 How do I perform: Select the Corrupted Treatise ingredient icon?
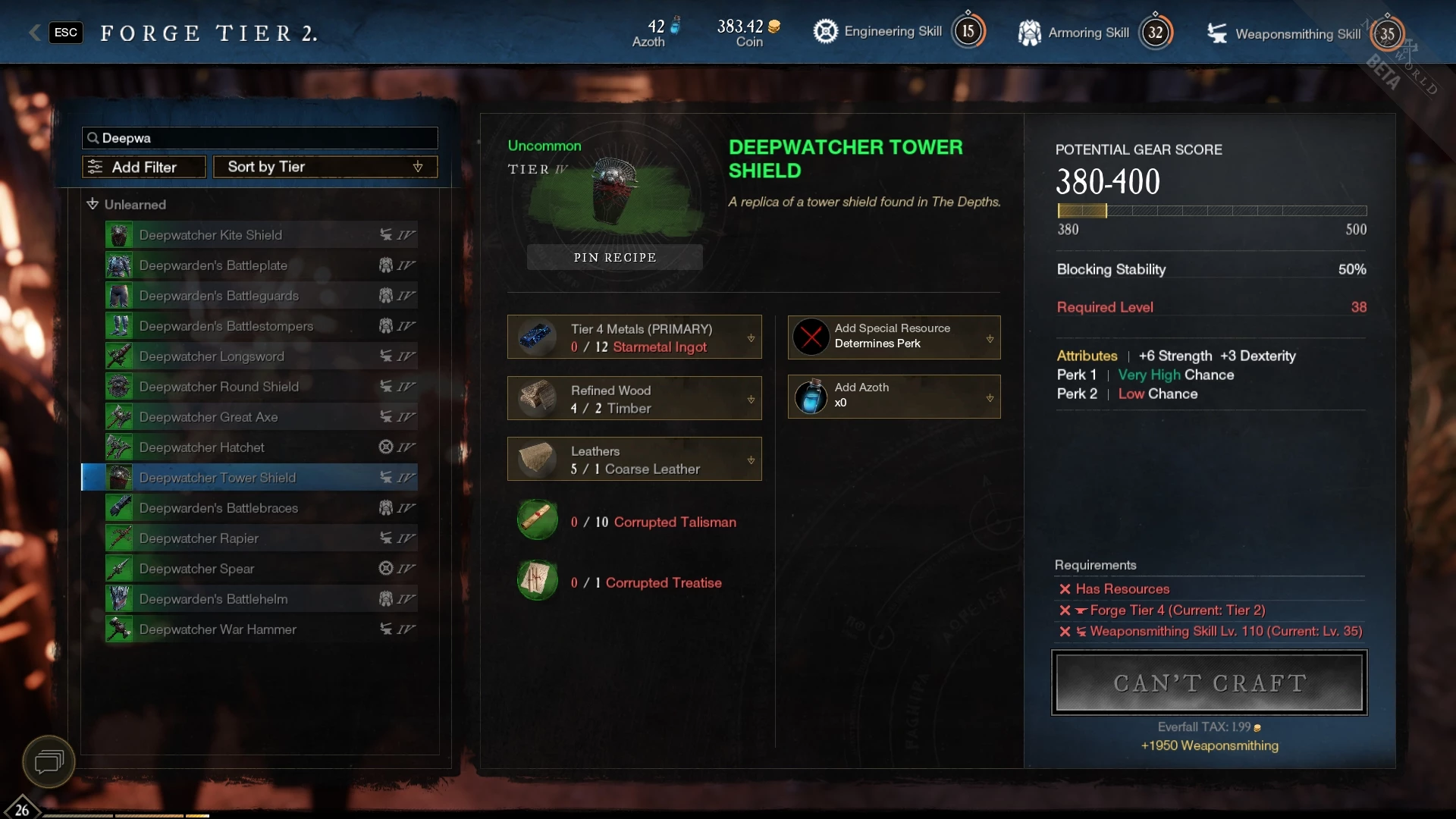click(538, 581)
